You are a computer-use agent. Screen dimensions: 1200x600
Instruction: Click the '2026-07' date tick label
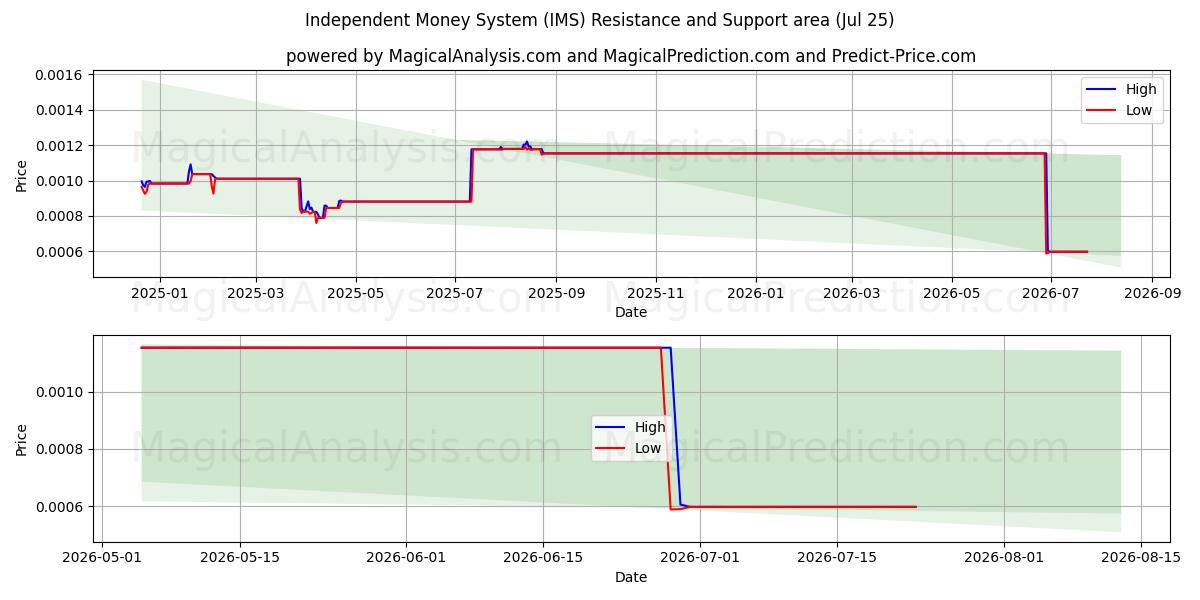pos(1050,294)
